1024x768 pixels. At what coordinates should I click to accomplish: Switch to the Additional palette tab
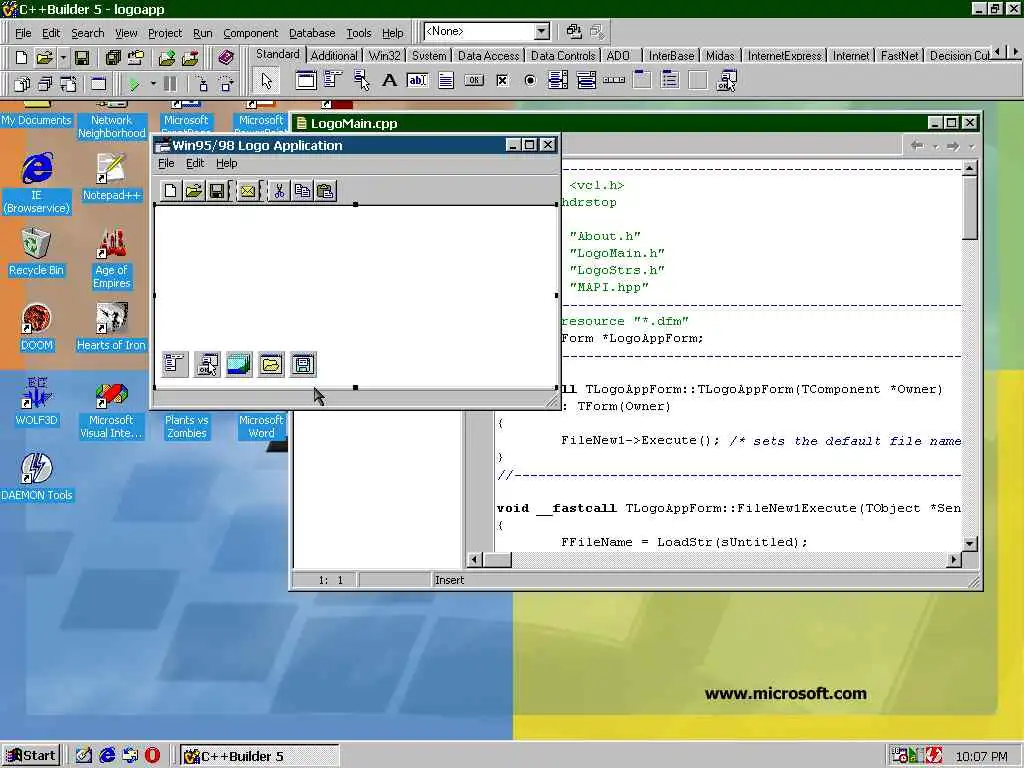pyautogui.click(x=334, y=56)
